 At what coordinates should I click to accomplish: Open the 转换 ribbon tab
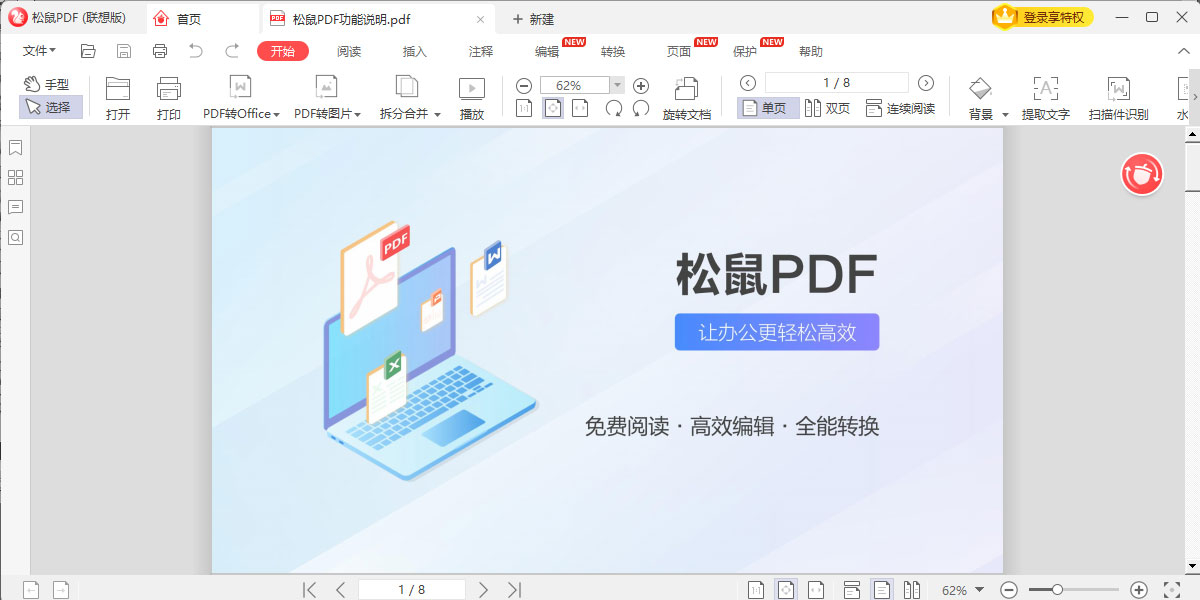613,52
